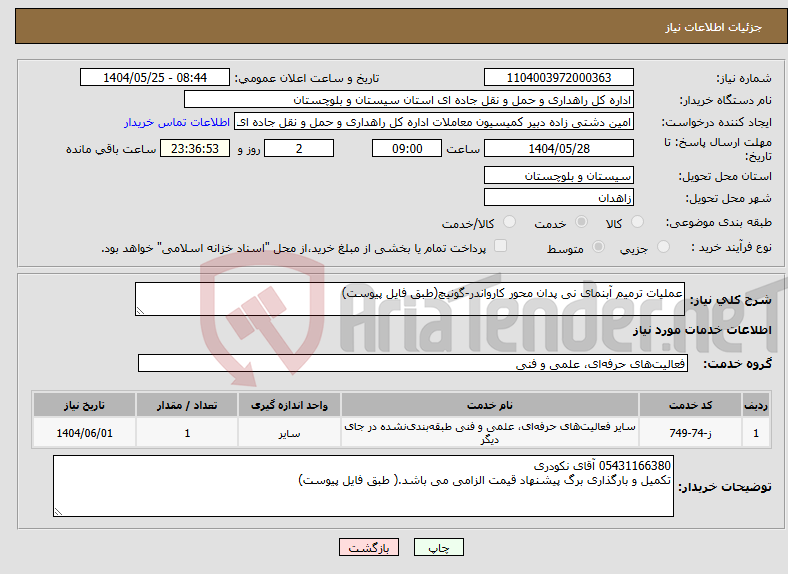Click the remaining time field 23:36:53
The image size is (788, 574).
coord(195,148)
